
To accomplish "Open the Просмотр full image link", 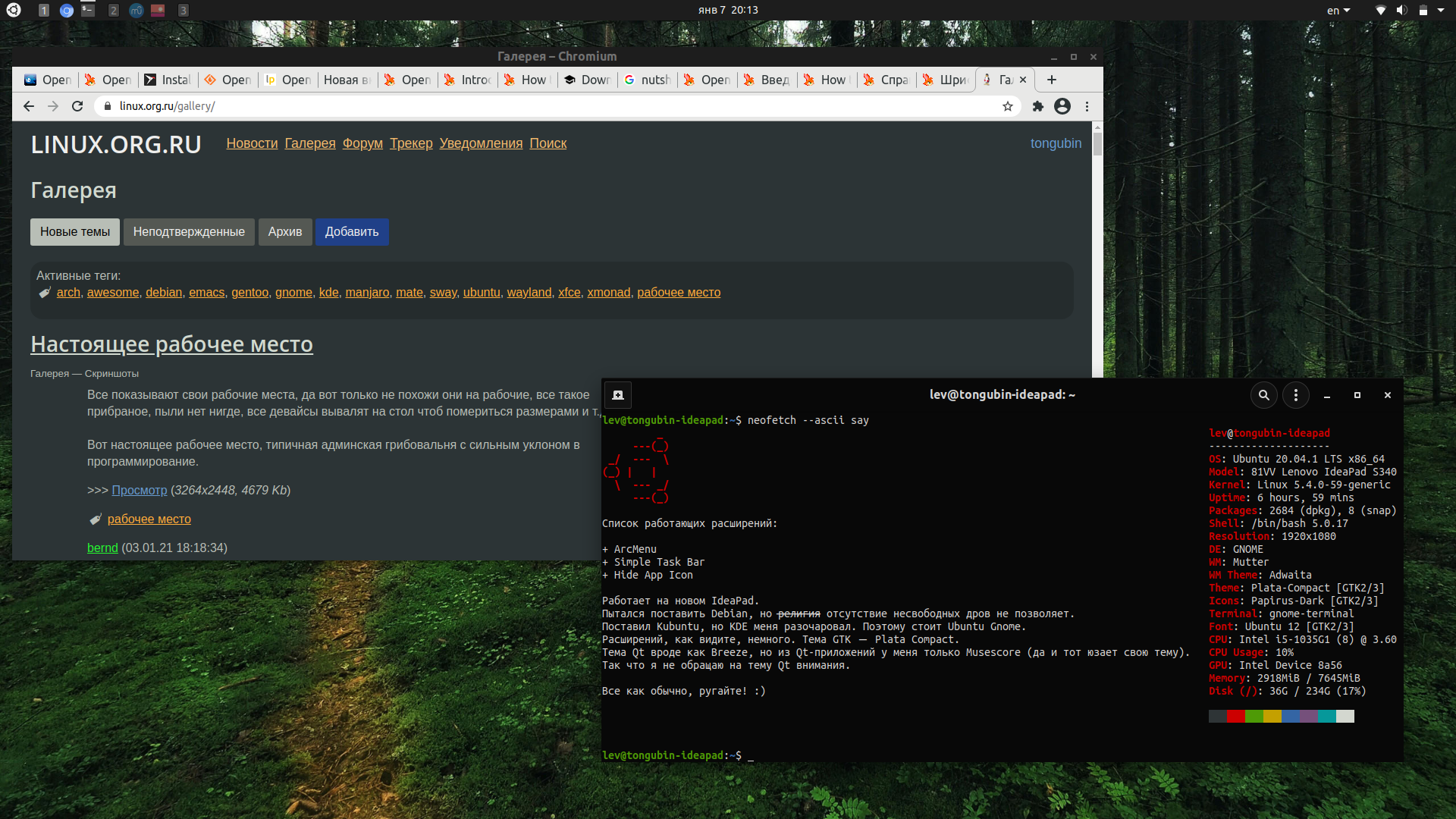I will click(x=140, y=491).
